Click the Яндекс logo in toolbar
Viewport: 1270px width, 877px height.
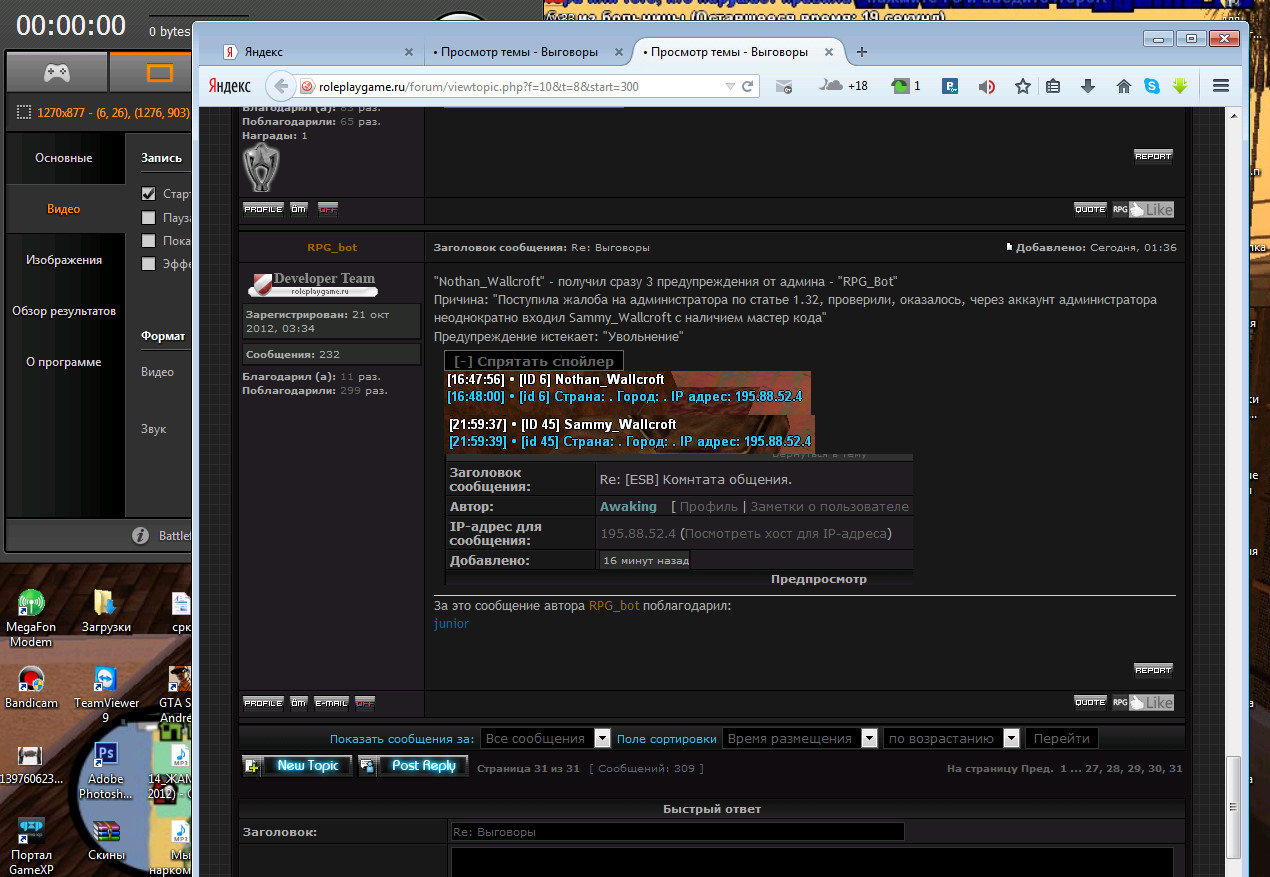click(230, 87)
